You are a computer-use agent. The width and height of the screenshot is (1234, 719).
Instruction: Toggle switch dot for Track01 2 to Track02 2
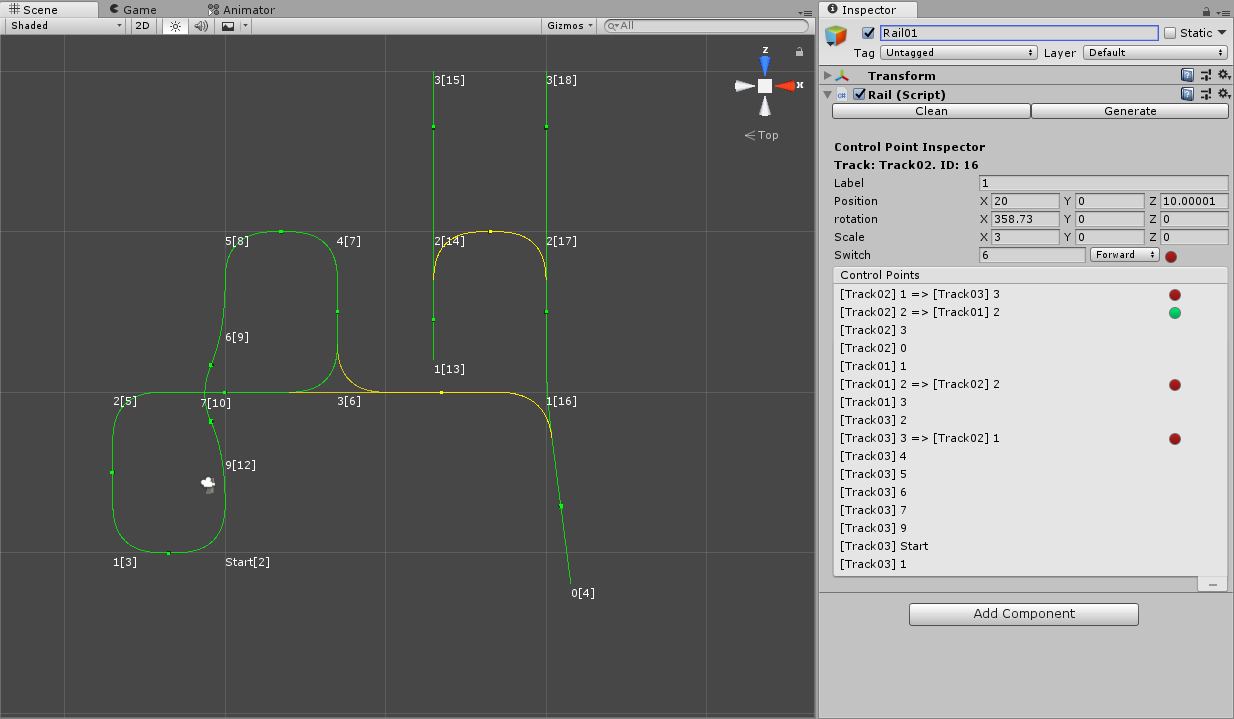coord(1175,385)
